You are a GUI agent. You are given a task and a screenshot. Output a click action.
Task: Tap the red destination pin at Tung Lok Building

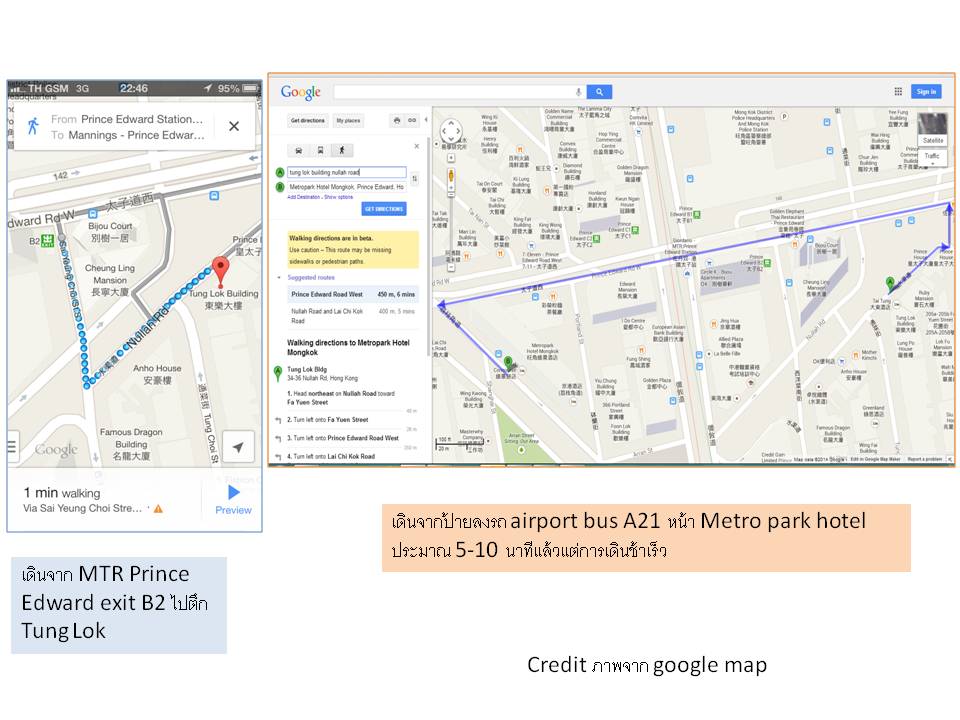[220, 271]
